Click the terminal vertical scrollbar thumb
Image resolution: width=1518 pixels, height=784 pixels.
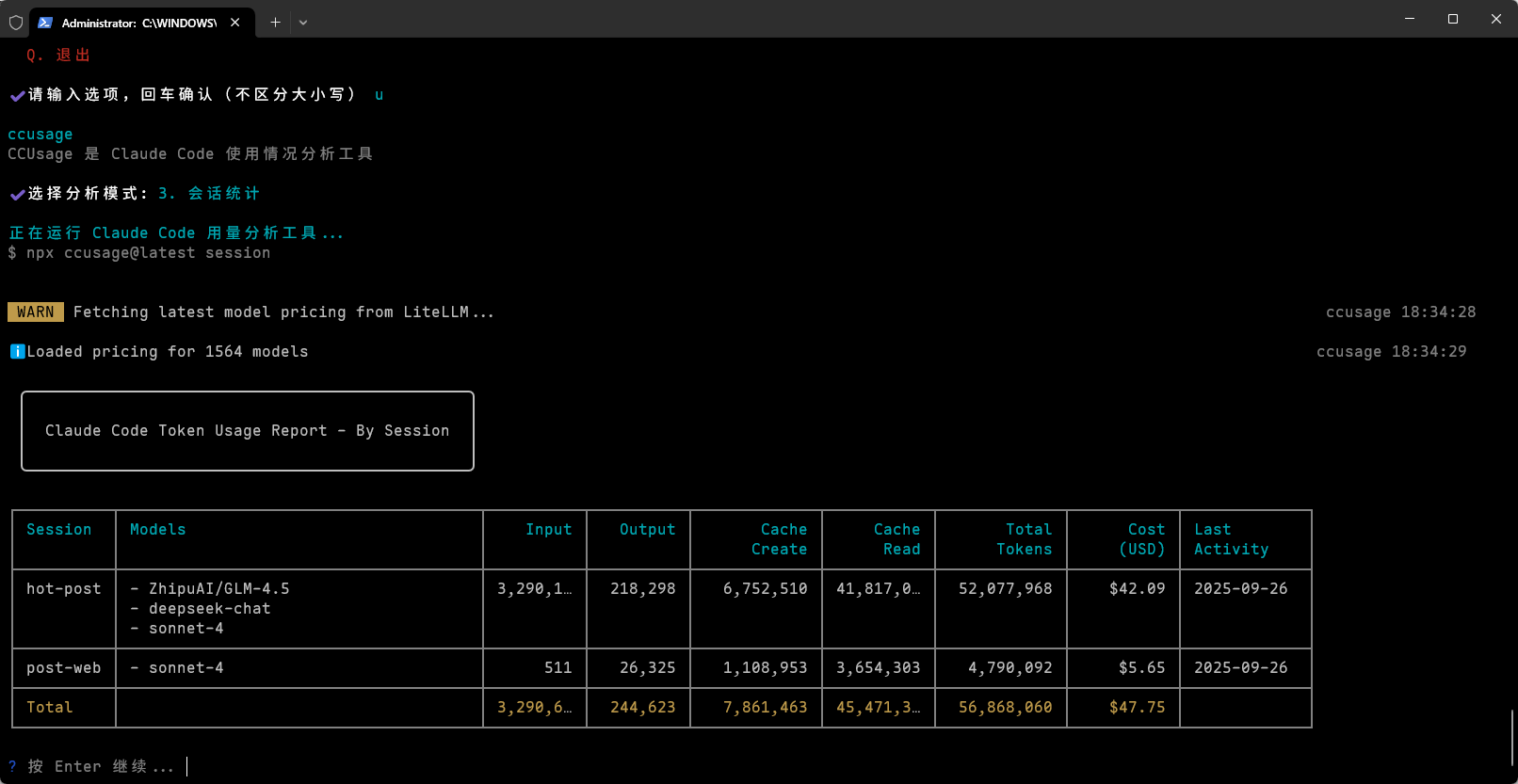[1512, 737]
